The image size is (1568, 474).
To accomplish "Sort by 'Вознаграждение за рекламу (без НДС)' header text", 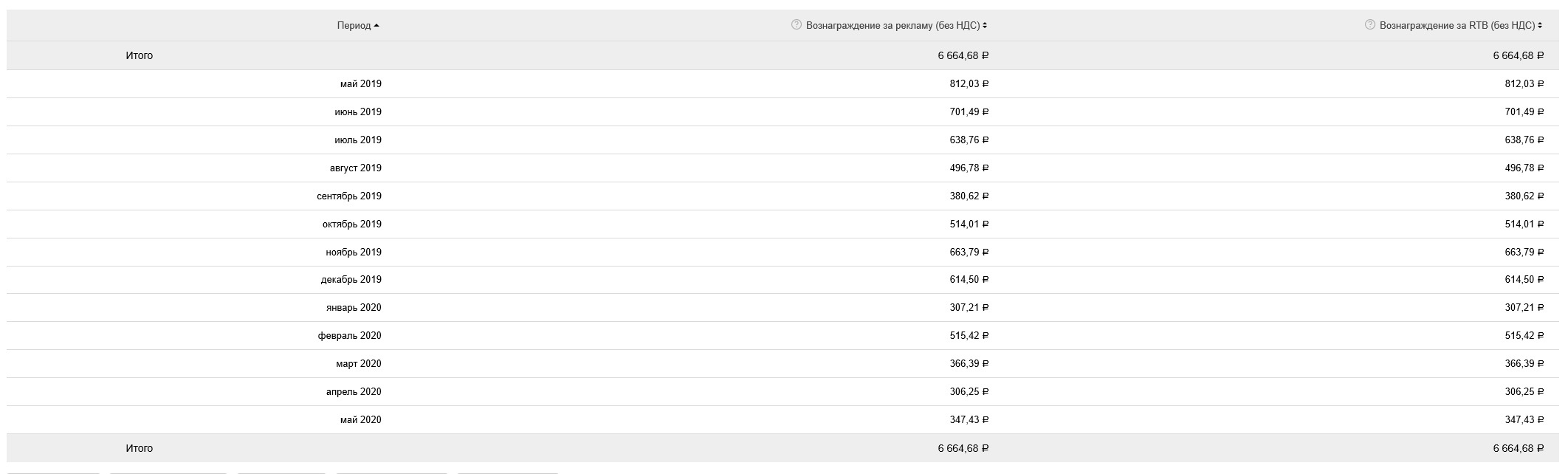I will (893, 26).
